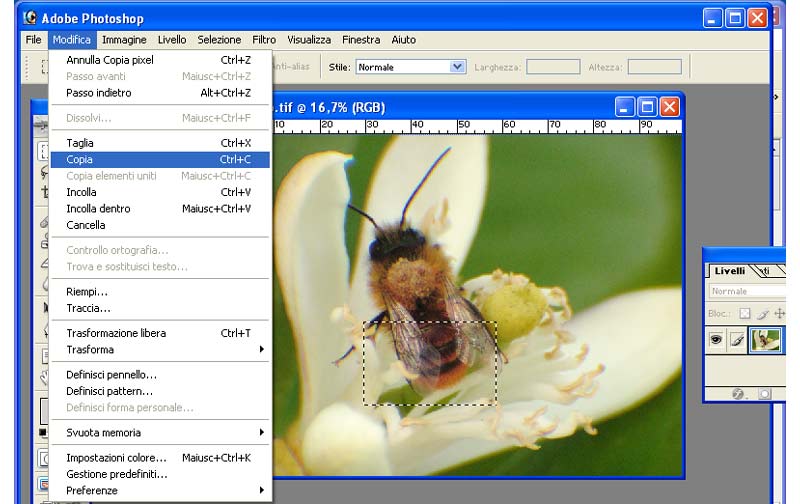Click the add layer mask icon
The width and height of the screenshot is (800, 504).
tap(764, 393)
